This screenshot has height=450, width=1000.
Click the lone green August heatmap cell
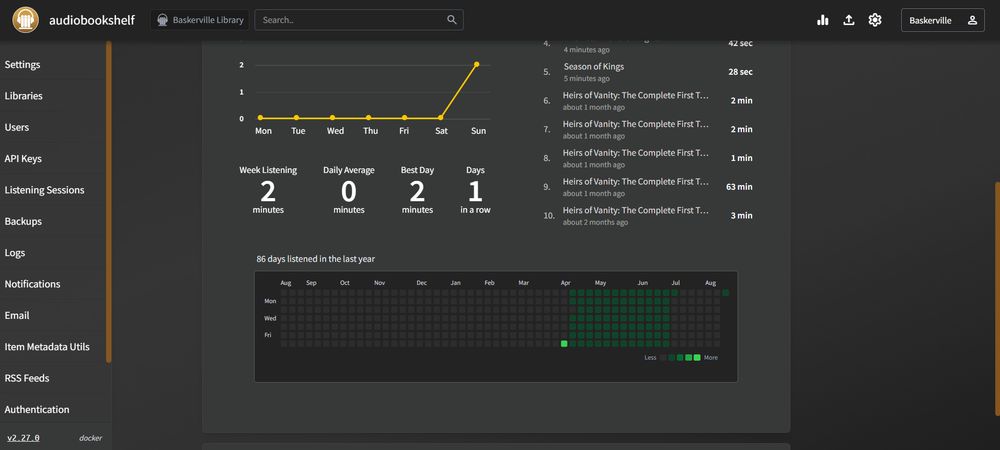(725, 293)
